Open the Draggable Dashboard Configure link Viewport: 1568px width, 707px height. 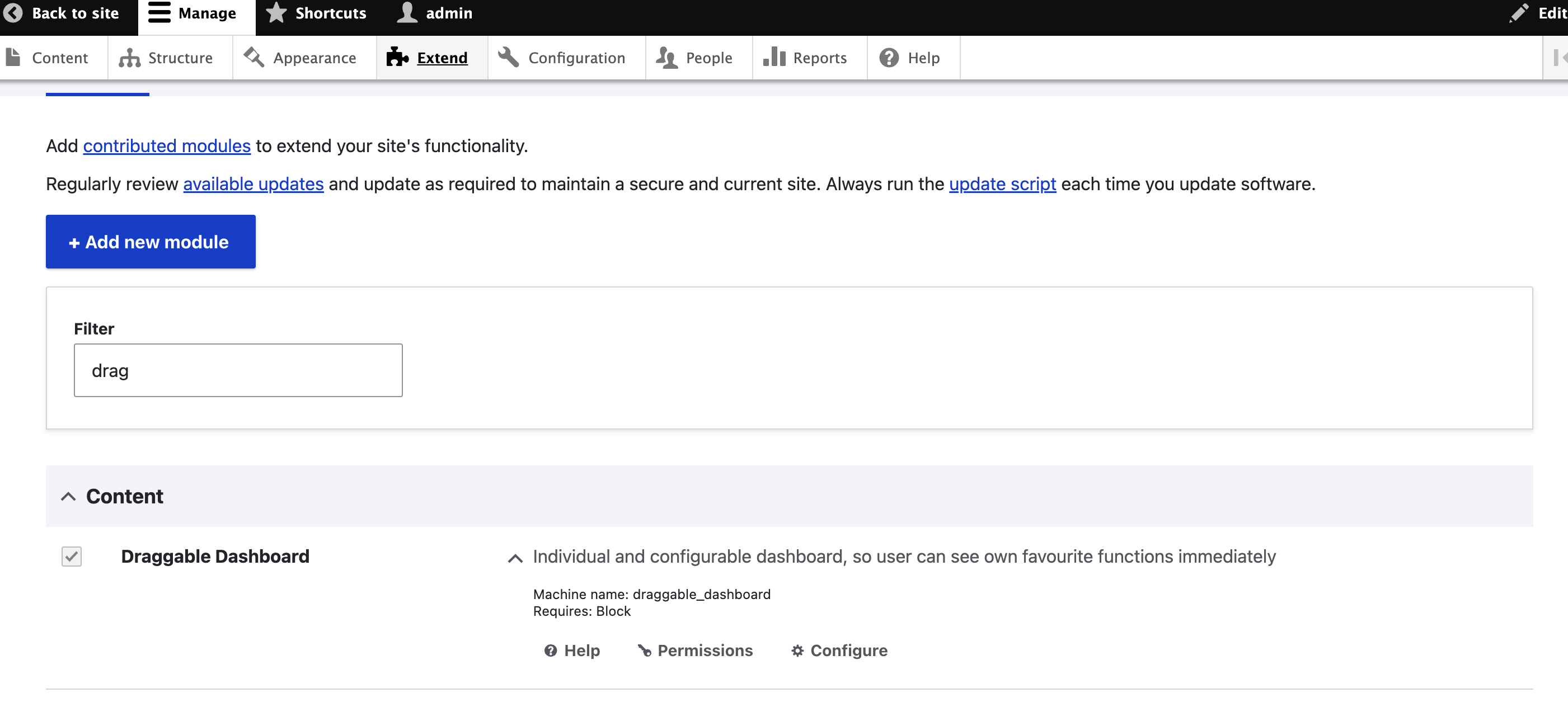click(x=848, y=651)
